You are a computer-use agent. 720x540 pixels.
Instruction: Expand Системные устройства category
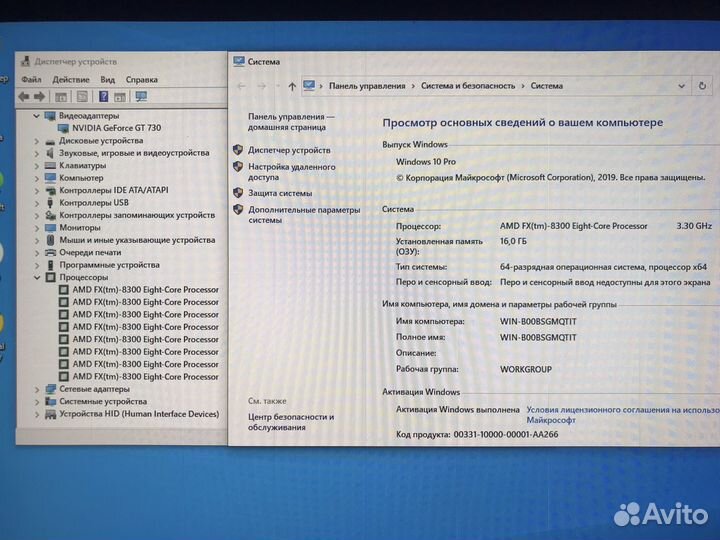point(37,402)
